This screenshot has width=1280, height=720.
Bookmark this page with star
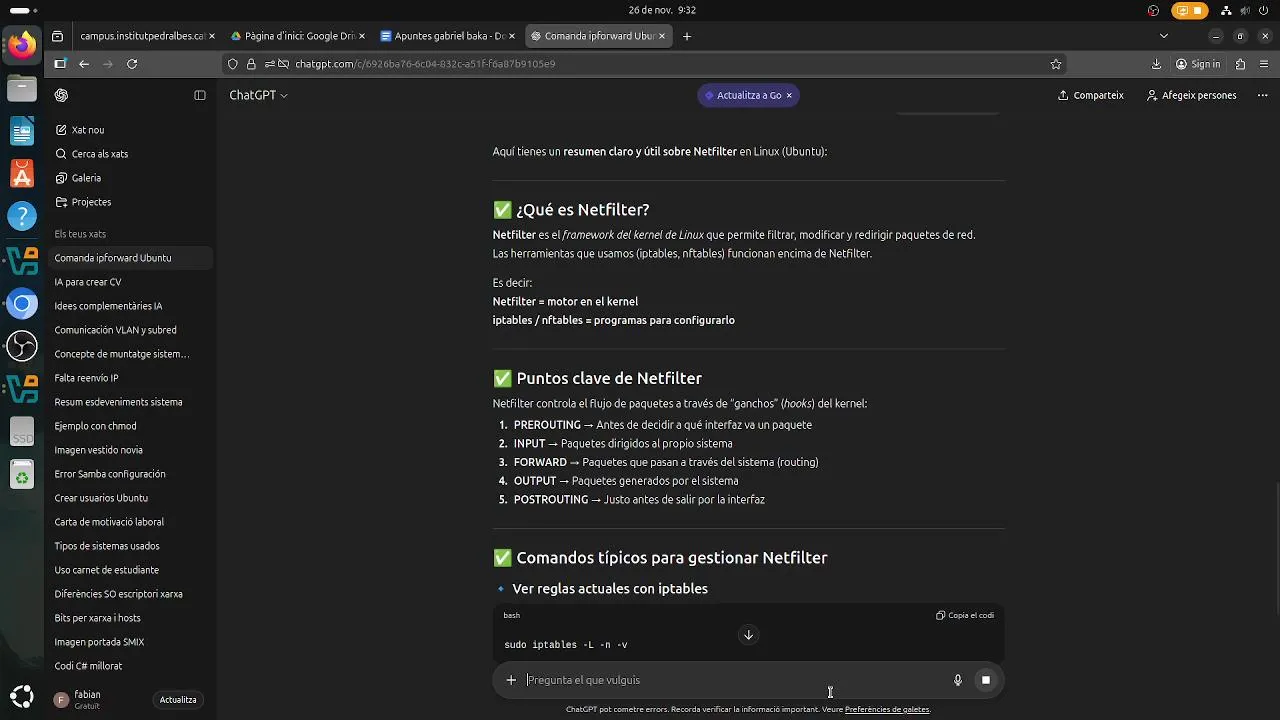pyautogui.click(x=1056, y=64)
